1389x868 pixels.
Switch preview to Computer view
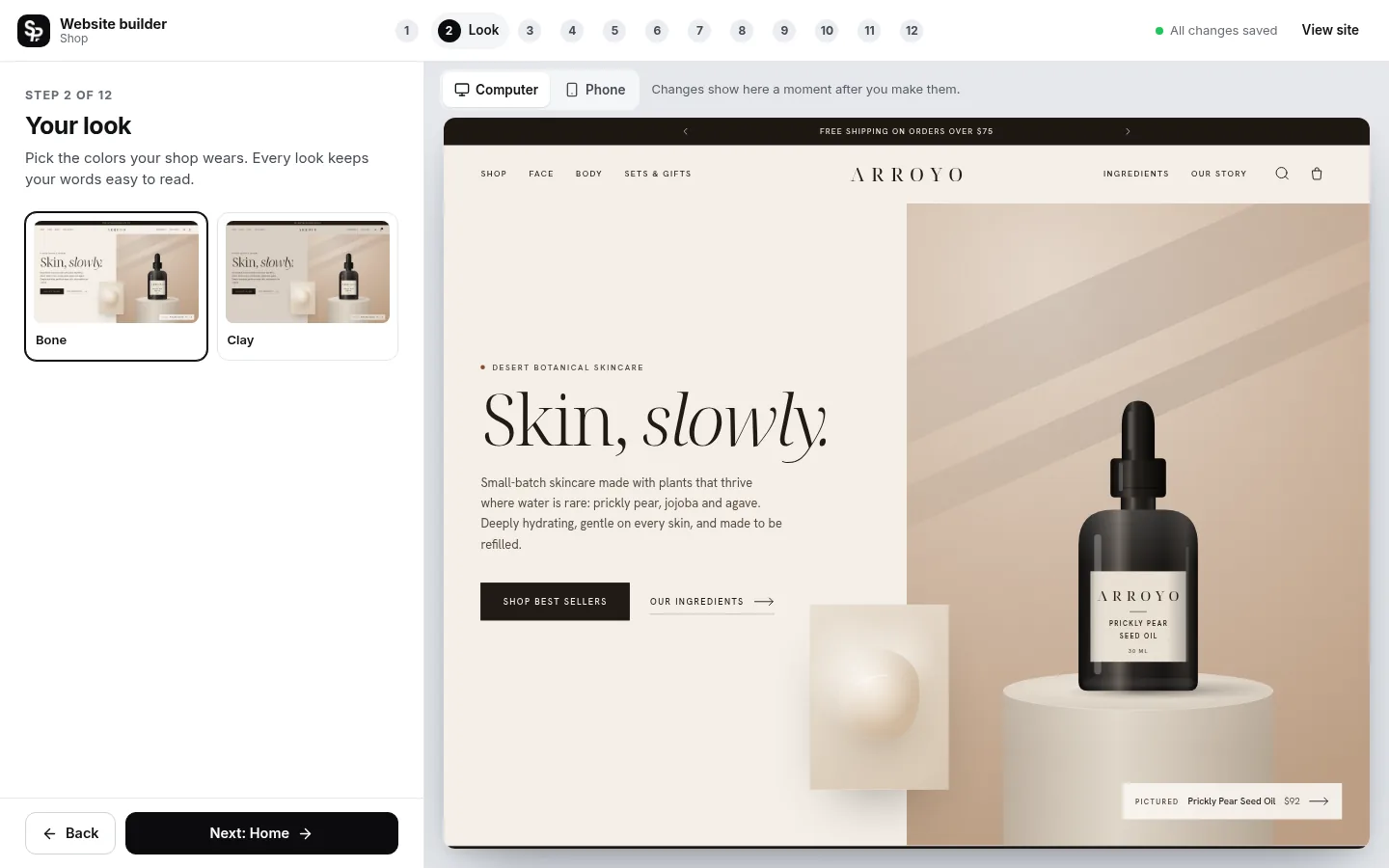pos(497,90)
